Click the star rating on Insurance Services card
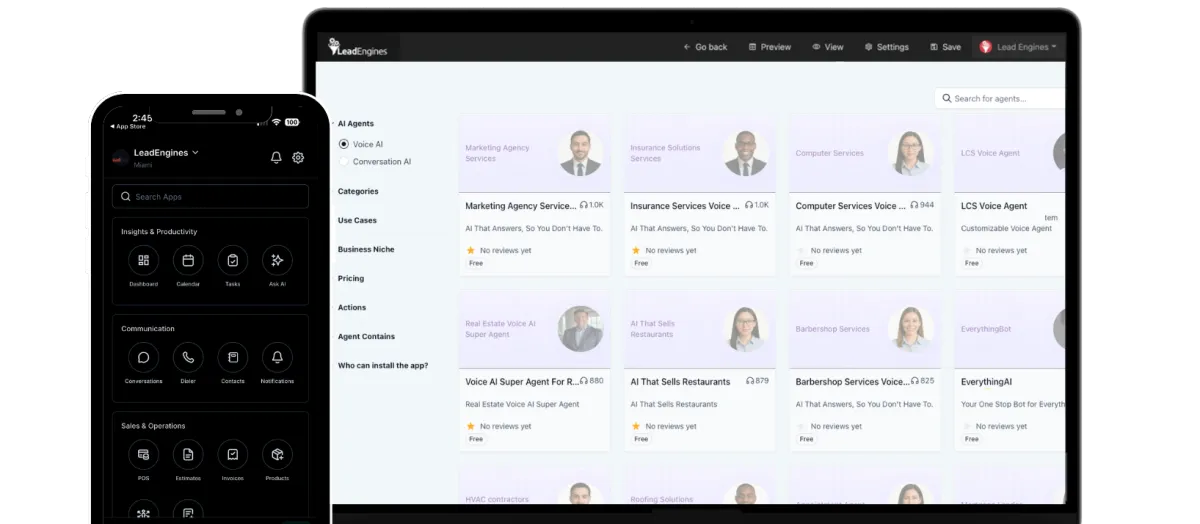 point(635,250)
